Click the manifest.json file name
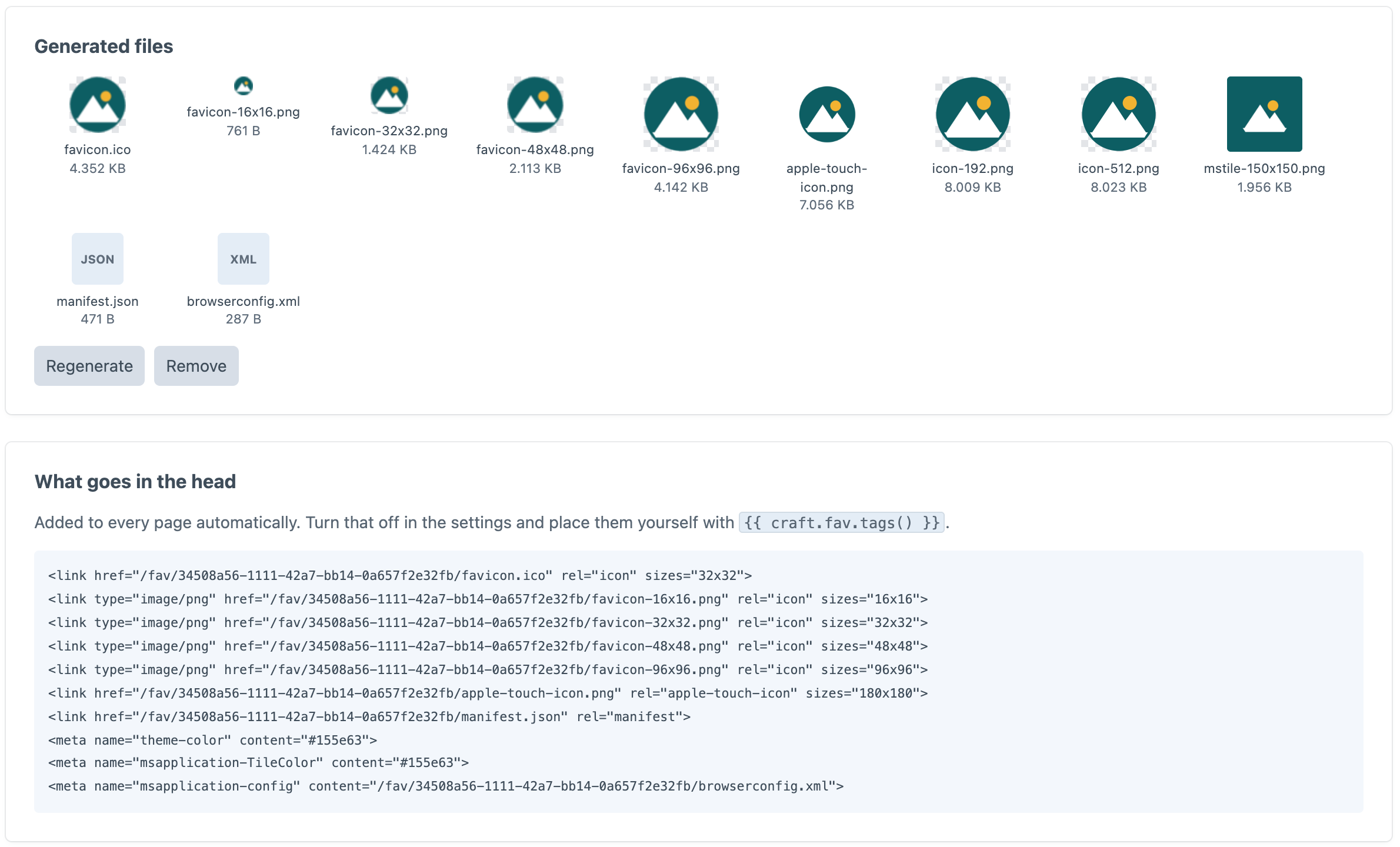Image resolution: width=1400 pixels, height=847 pixels. tap(98, 301)
